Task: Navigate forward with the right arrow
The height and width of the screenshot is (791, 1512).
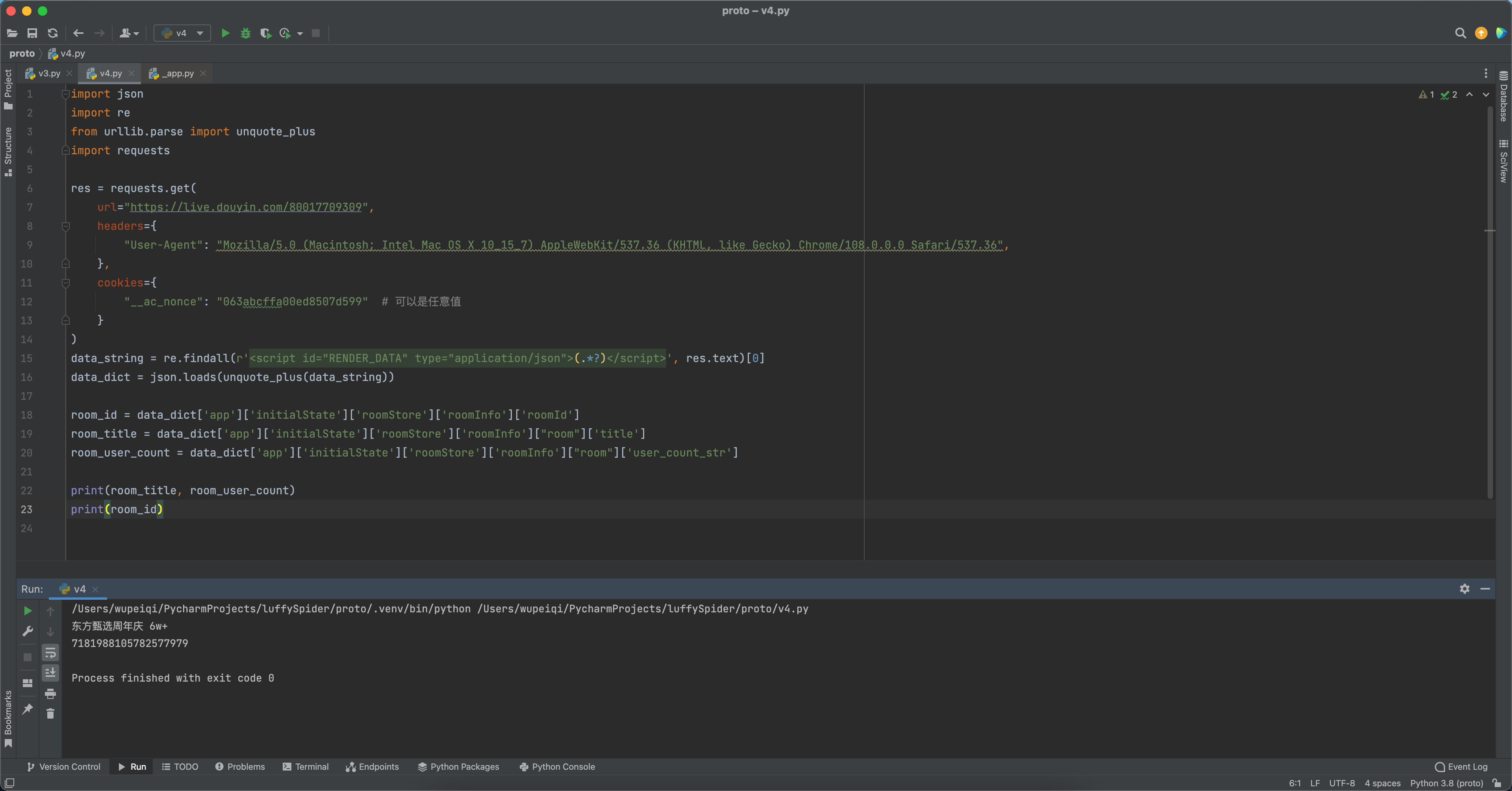Action: click(99, 33)
